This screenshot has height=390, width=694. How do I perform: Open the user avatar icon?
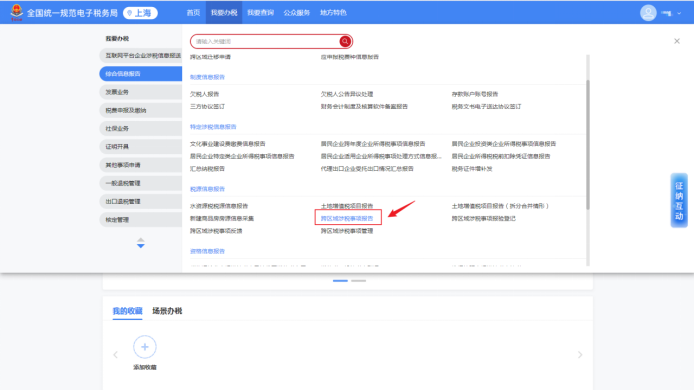[648, 13]
